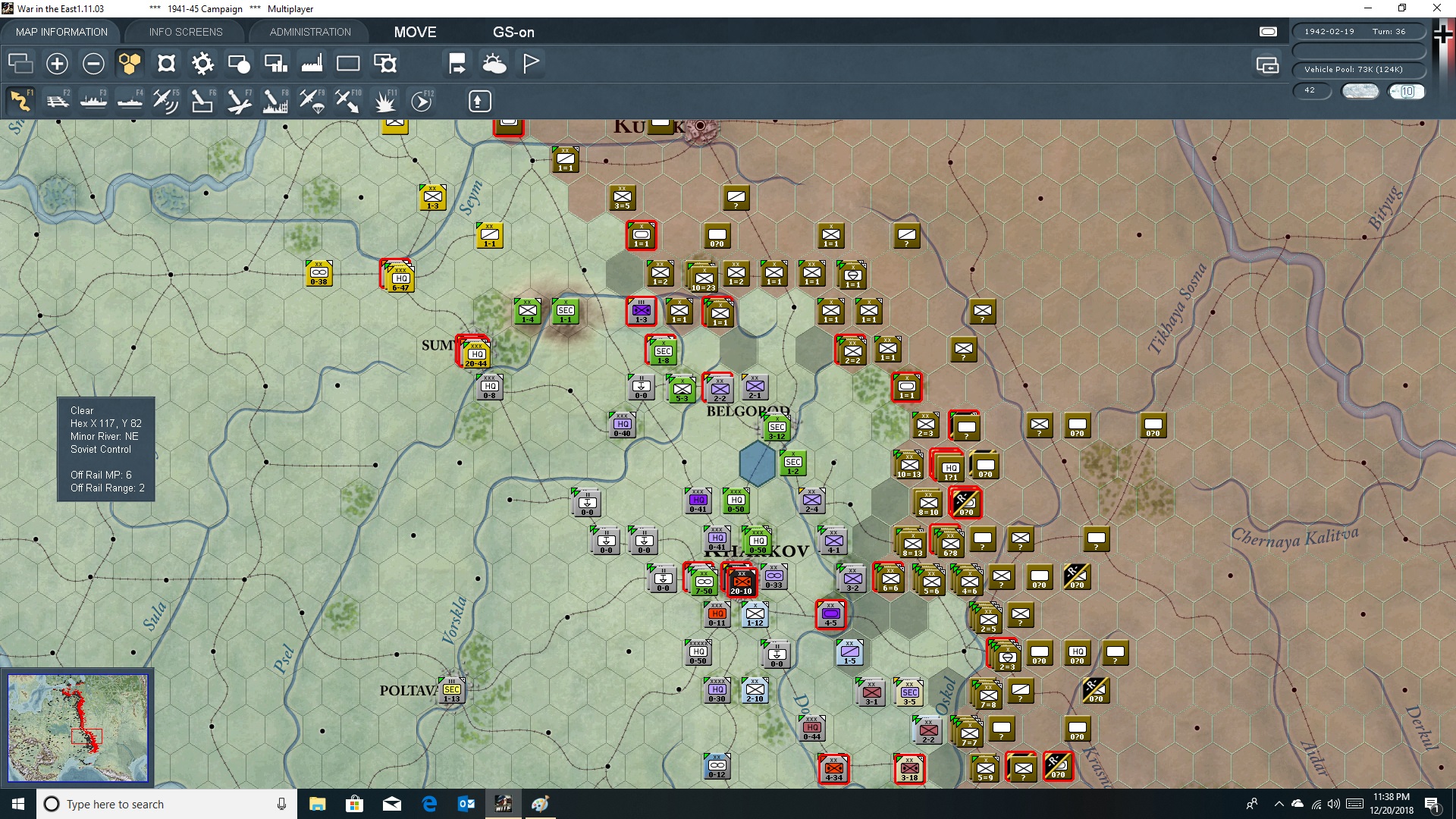1456x819 pixels.
Task: Click the 10 blizzard weather indicator
Action: click(x=1407, y=91)
